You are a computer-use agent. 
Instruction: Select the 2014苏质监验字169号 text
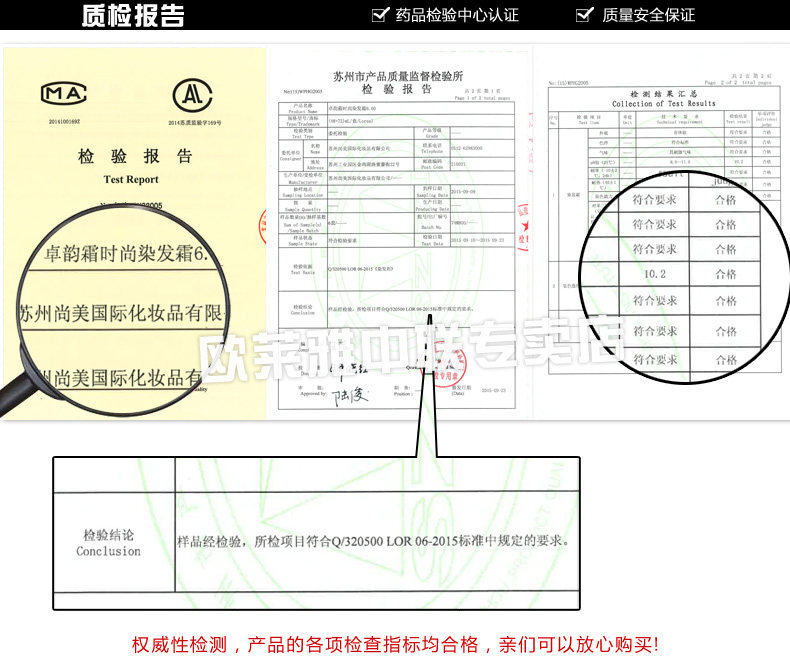194,122
